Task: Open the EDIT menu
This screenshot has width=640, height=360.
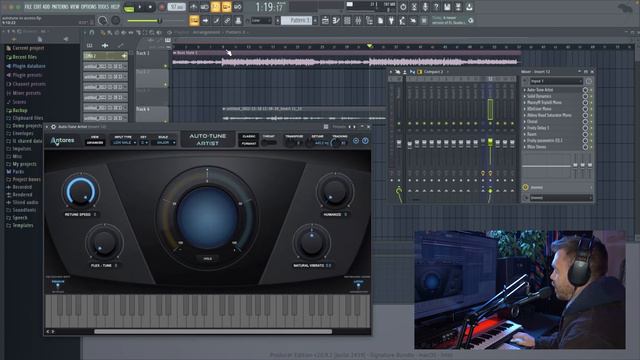Action: pyautogui.click(x=38, y=7)
